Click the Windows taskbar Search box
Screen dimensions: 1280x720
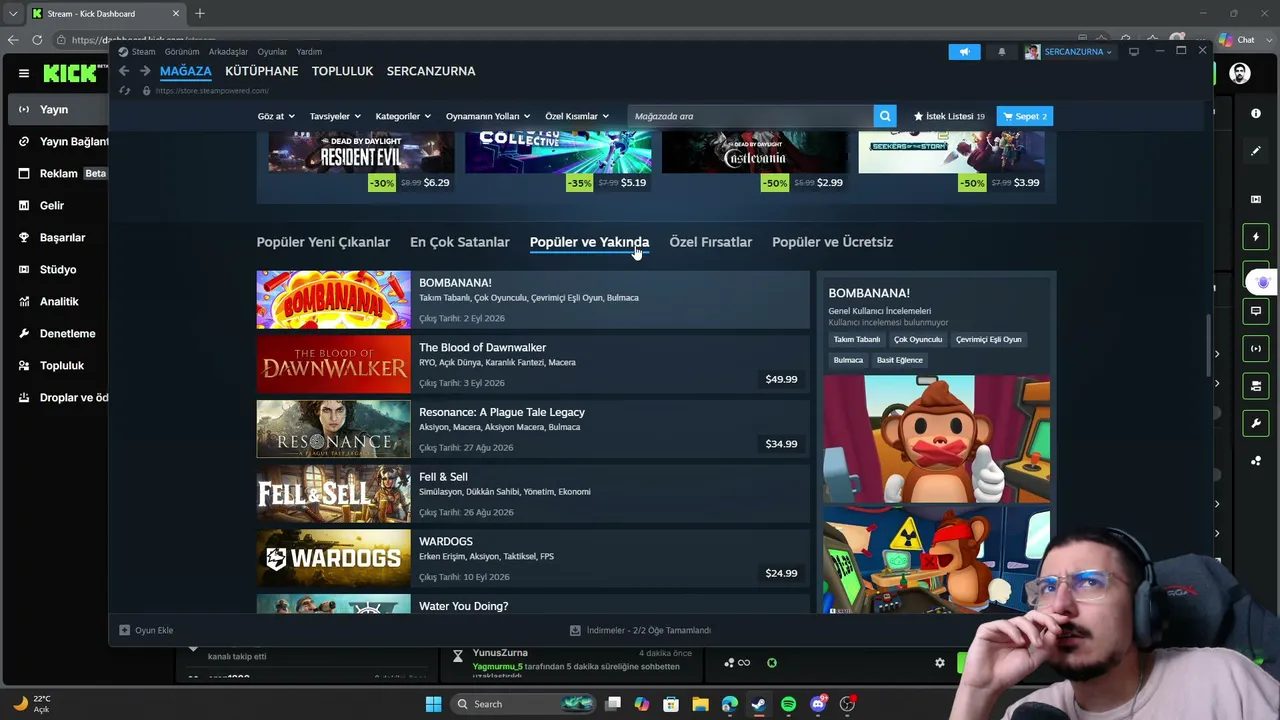521,704
